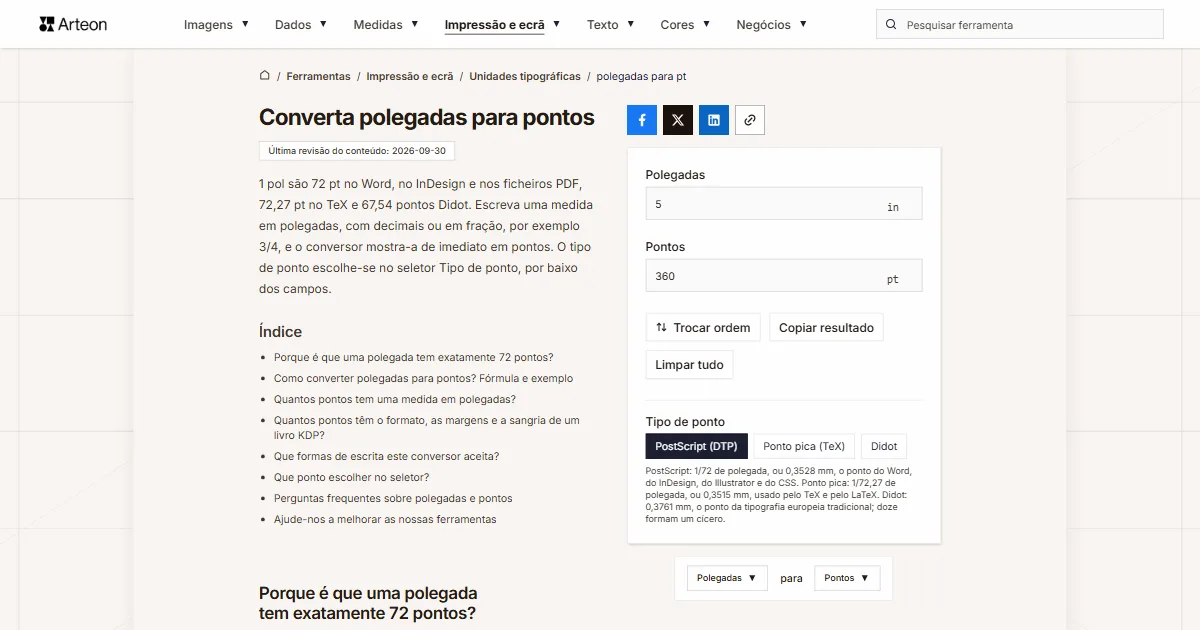Viewport: 1200px width, 630px height.
Task: Click the 'para' text between unit dropdowns
Action: 791,578
